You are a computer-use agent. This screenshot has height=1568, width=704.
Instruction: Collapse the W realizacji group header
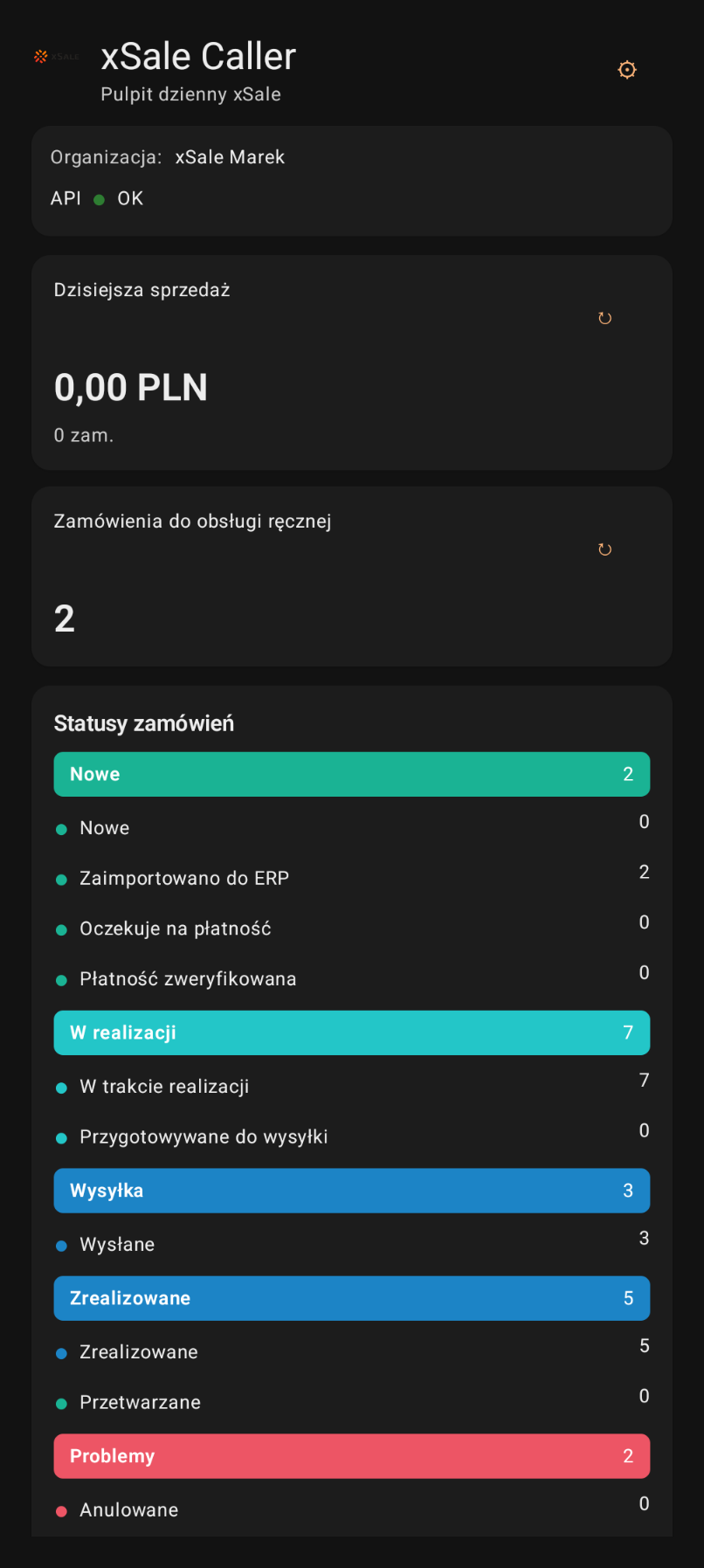pos(351,1033)
